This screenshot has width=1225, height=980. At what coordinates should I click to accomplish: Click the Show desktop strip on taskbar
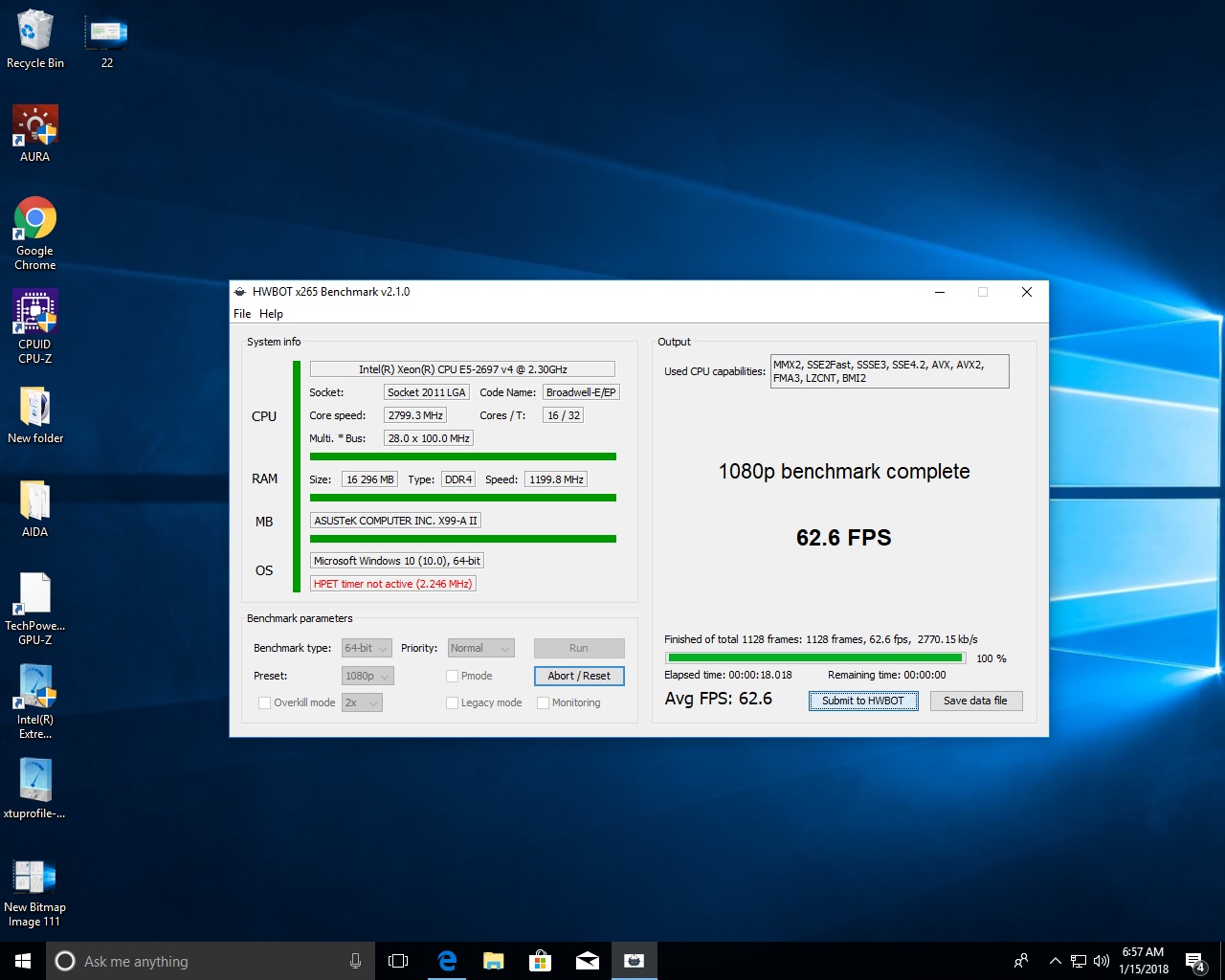point(1222,961)
